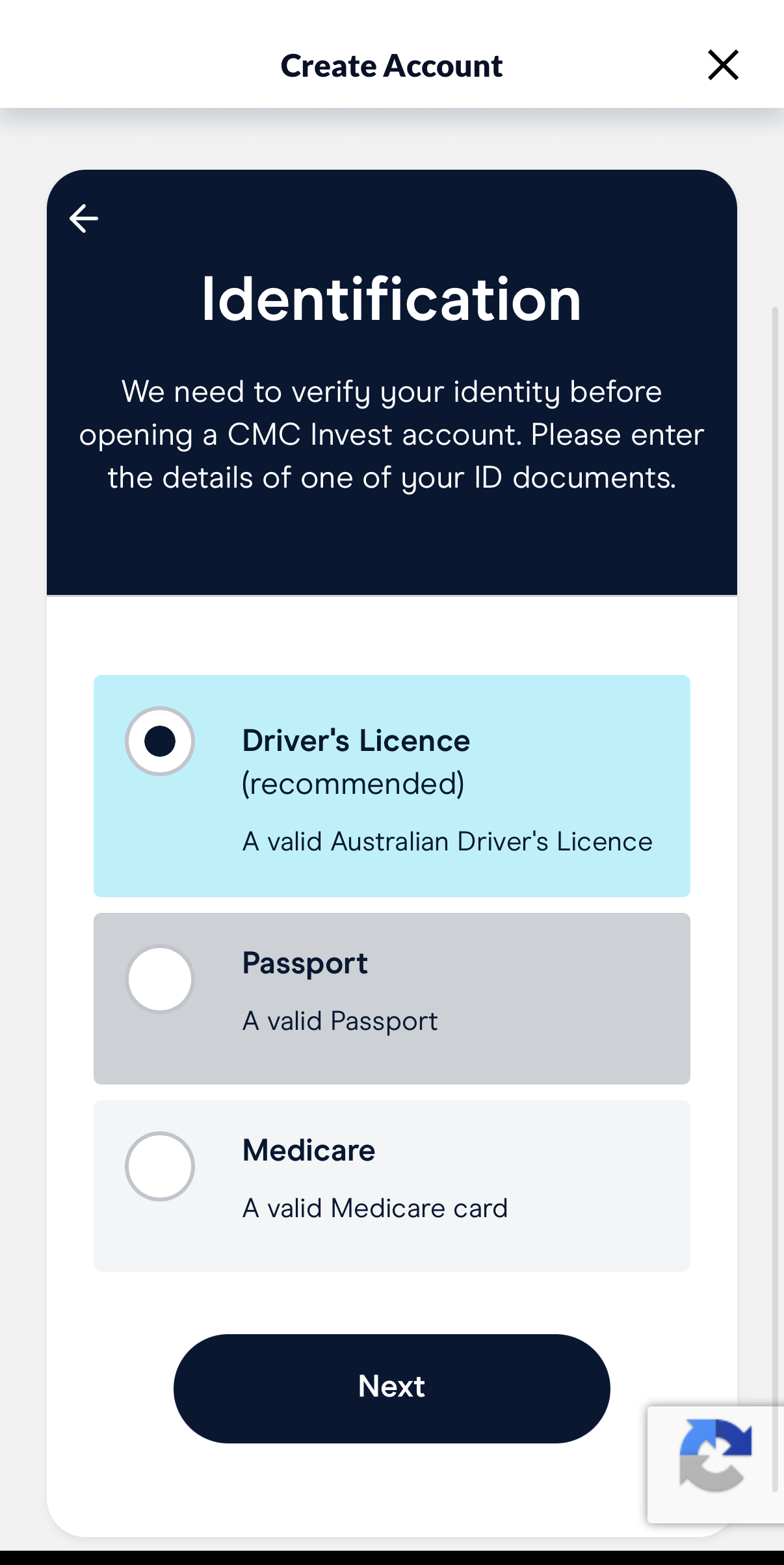Click "A valid Australian Driver's Licence" text

[447, 842]
